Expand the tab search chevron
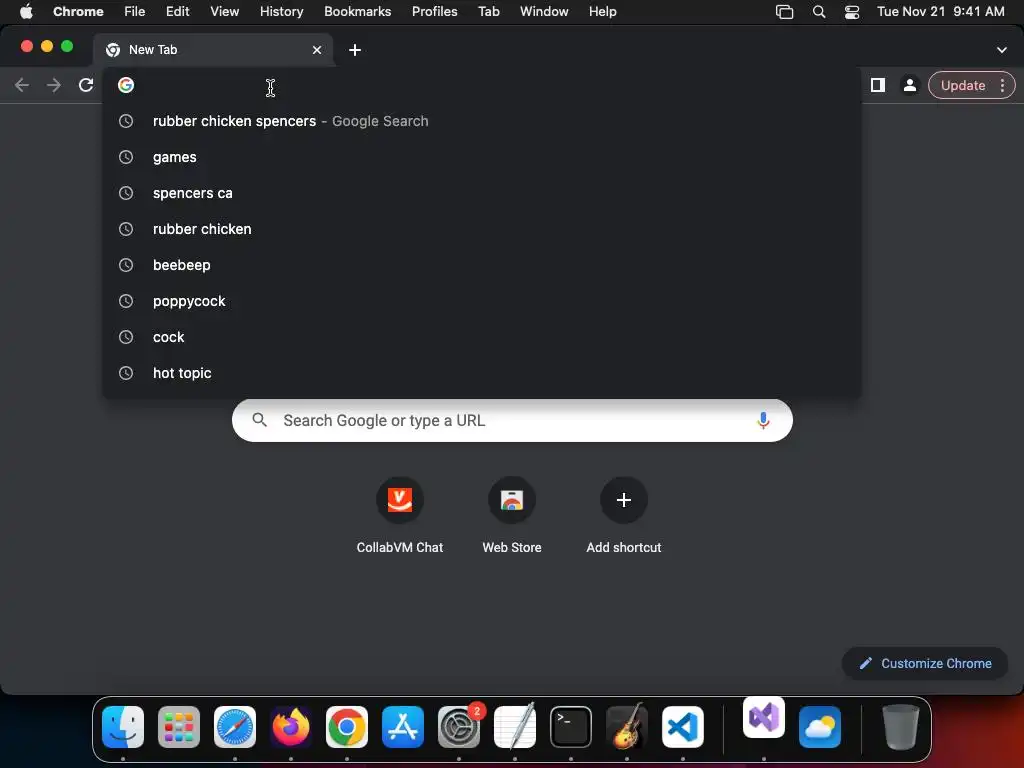The height and width of the screenshot is (768, 1024). pyautogui.click(x=1001, y=50)
